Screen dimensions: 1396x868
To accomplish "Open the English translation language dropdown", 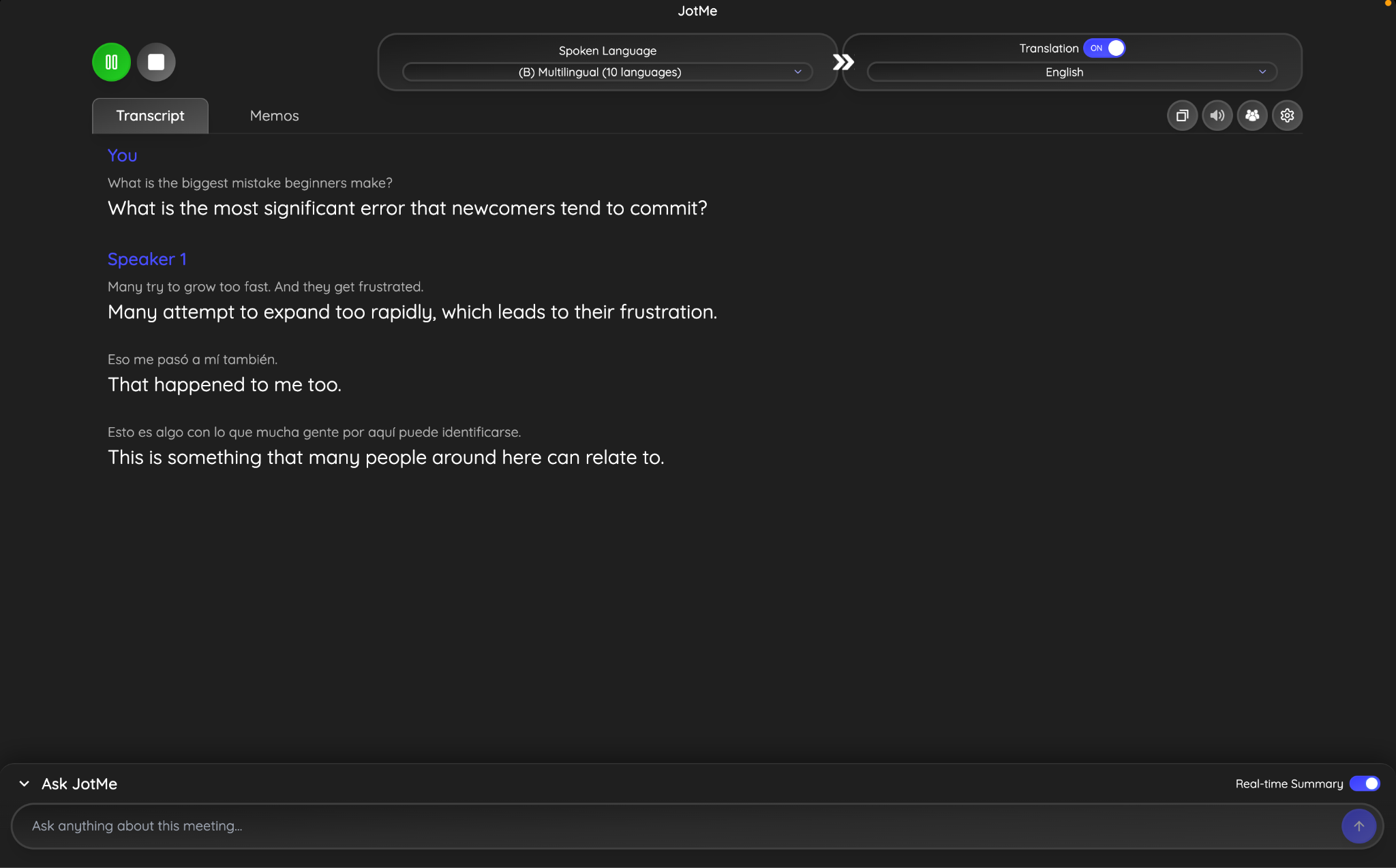I will [x=1072, y=72].
